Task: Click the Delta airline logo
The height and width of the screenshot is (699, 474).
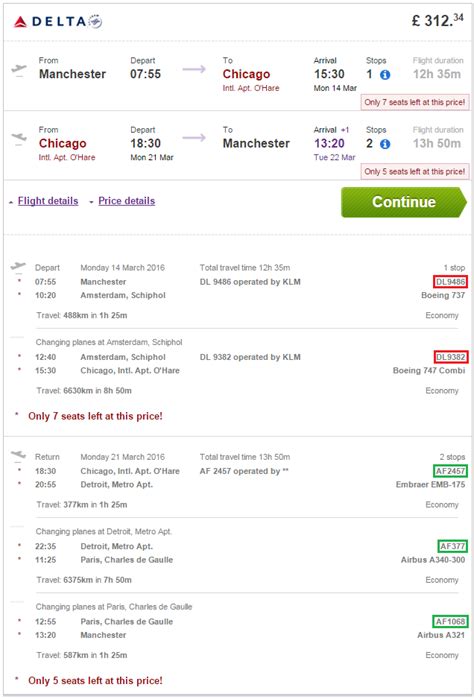Action: (58, 21)
